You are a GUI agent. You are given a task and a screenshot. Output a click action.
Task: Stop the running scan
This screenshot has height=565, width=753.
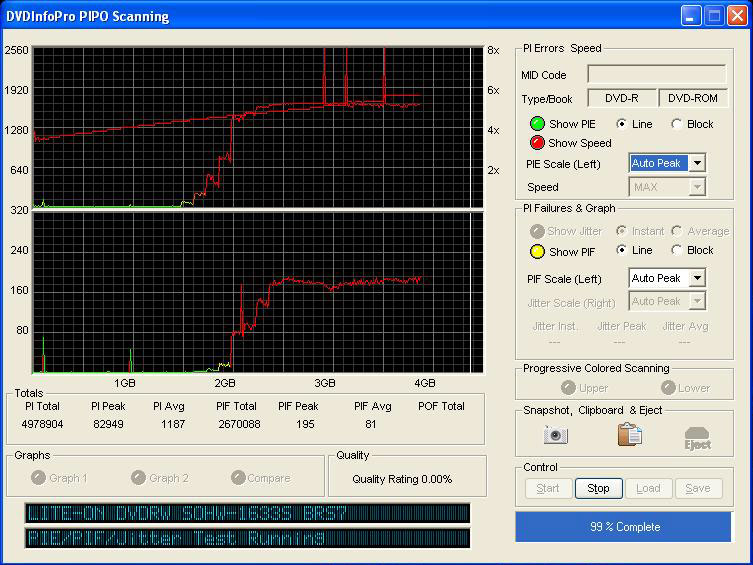tap(598, 488)
